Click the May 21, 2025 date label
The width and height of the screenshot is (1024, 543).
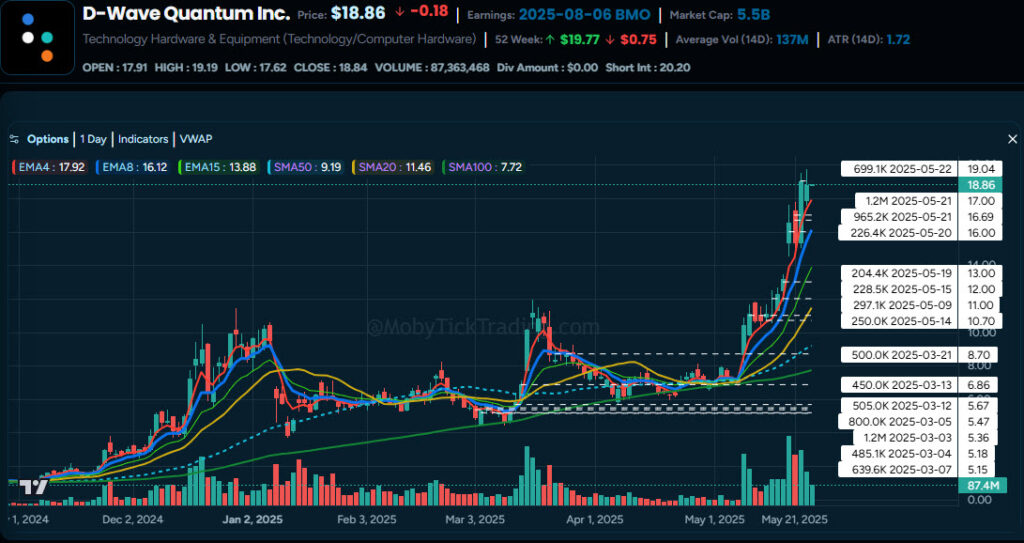(795, 519)
